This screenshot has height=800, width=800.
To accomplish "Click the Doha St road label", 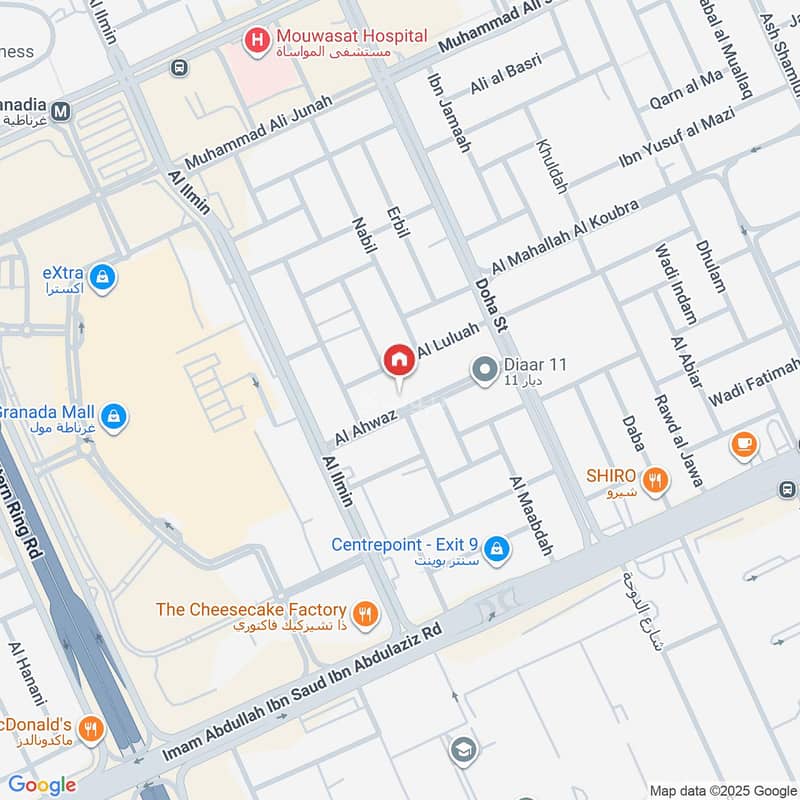I will (x=491, y=306).
